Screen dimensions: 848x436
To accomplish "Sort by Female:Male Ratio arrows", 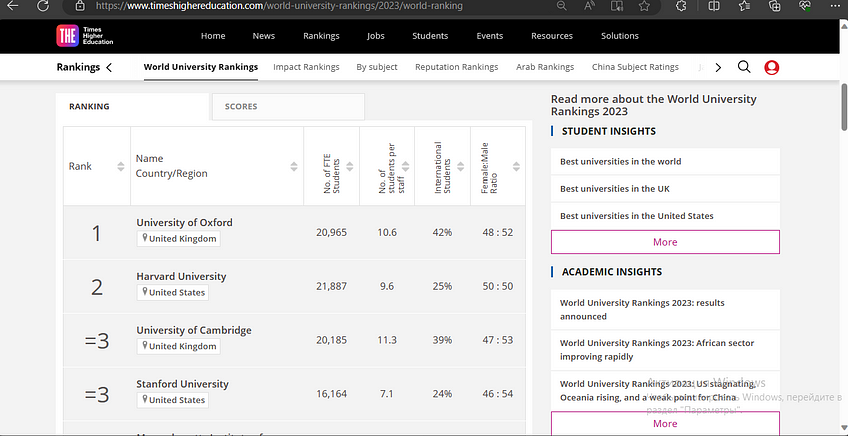I will coord(516,167).
